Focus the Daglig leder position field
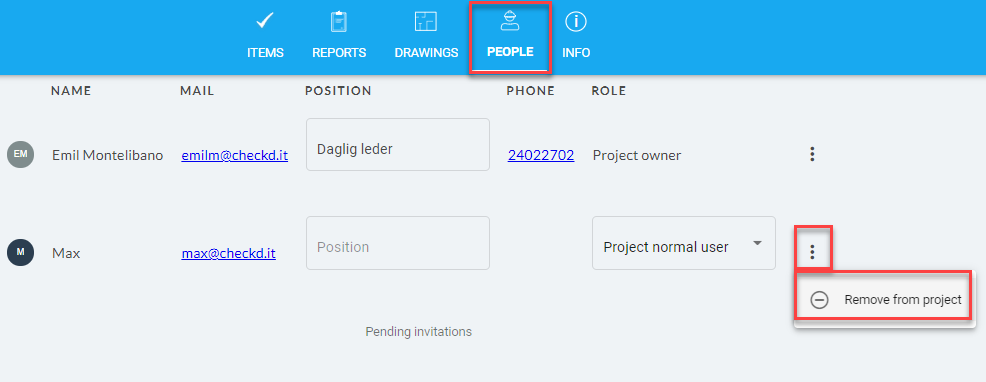 397,145
